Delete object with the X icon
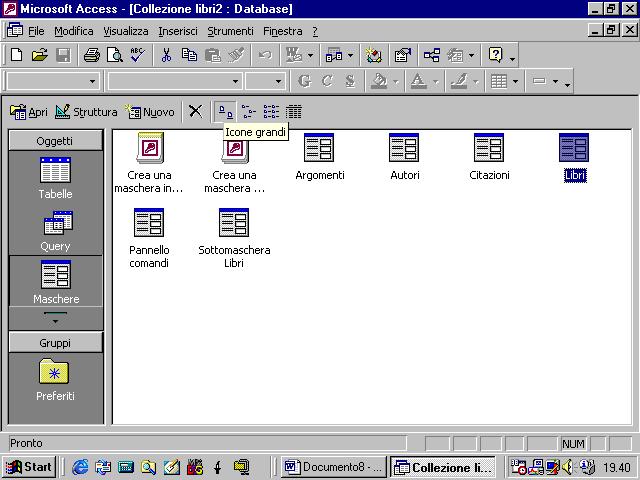This screenshot has width=640, height=480. point(196,111)
